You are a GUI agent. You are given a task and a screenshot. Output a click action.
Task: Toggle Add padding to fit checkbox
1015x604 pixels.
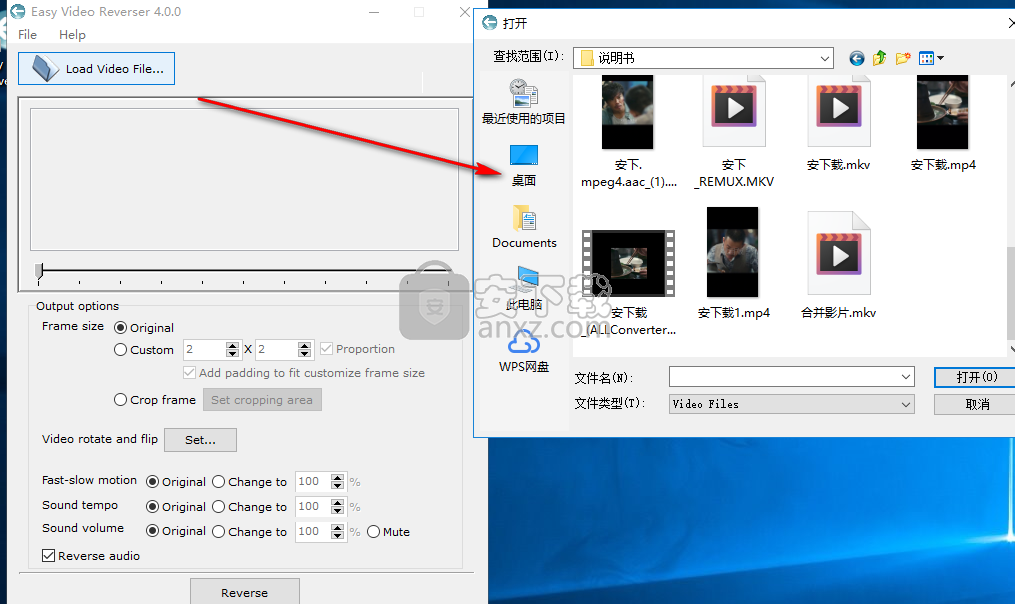[189, 373]
